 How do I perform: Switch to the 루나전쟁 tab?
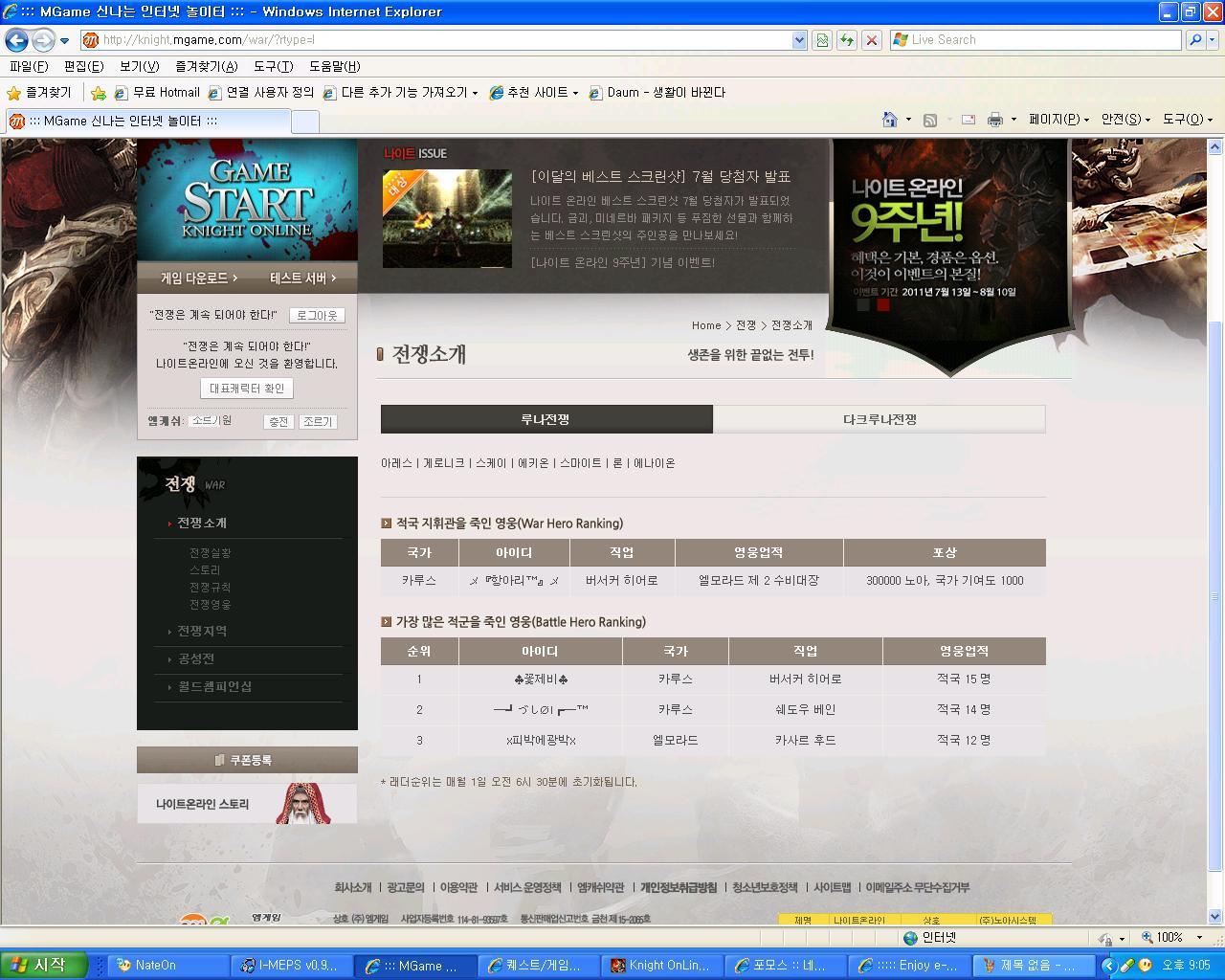546,419
